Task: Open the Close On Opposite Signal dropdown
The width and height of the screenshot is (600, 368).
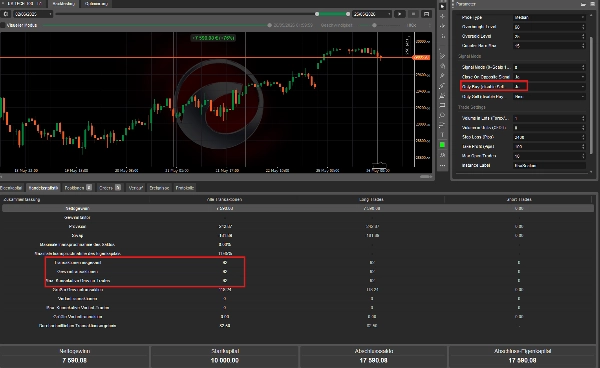Action: point(549,77)
